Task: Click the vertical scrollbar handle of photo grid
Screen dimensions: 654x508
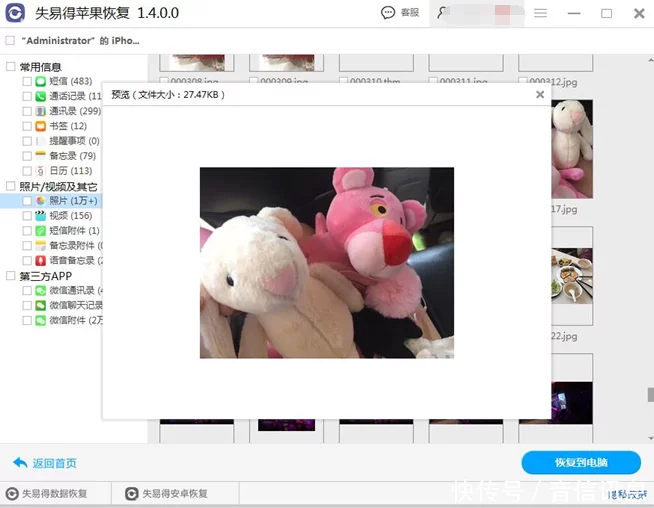Action: tap(651, 395)
